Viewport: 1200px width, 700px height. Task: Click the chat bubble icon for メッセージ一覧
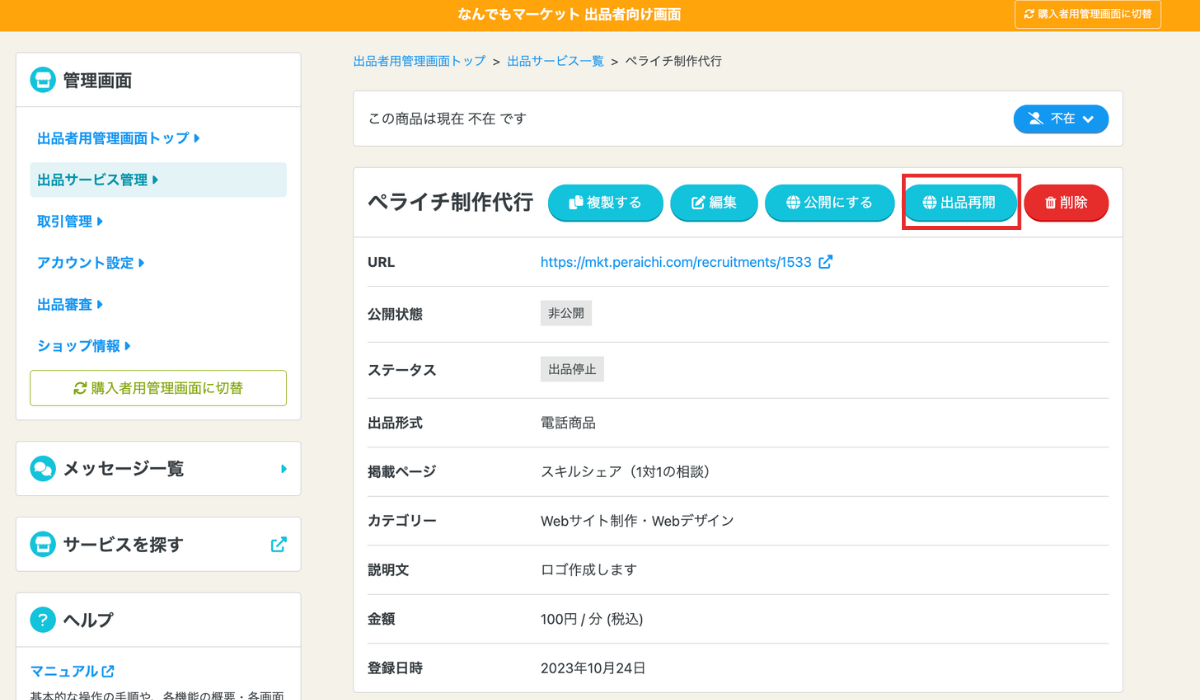click(43, 469)
